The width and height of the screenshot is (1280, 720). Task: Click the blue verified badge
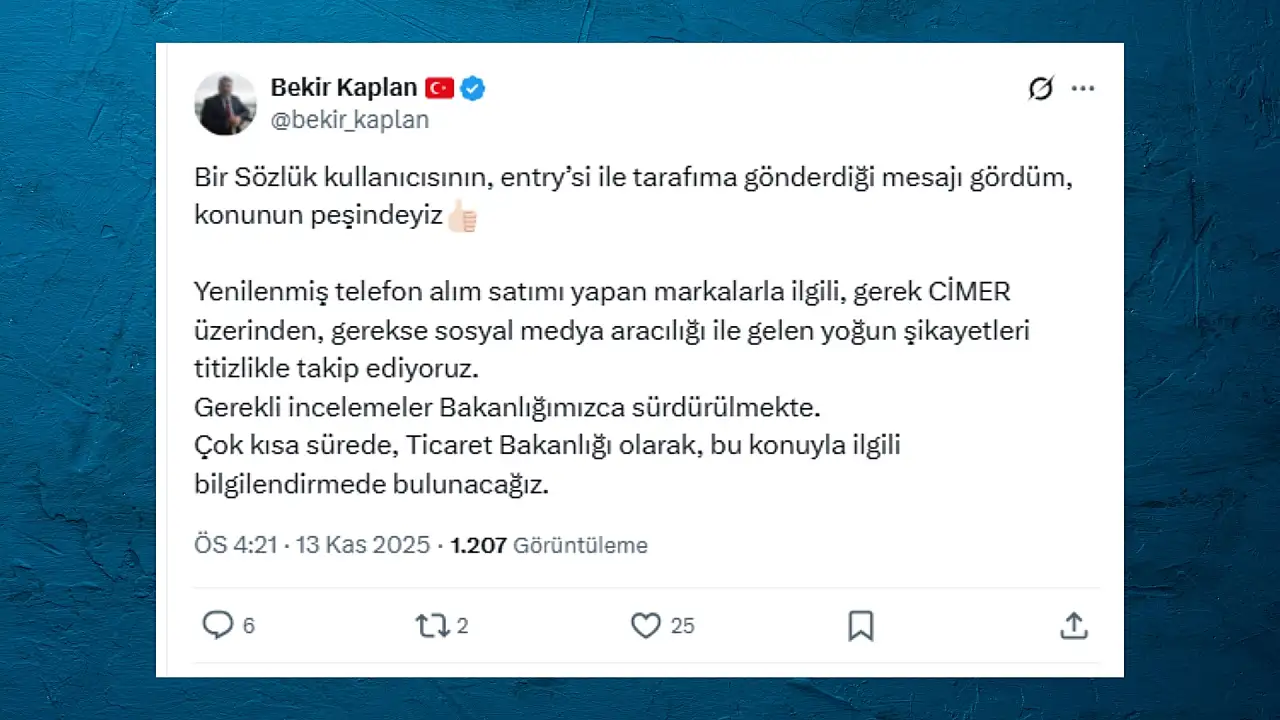tap(473, 89)
